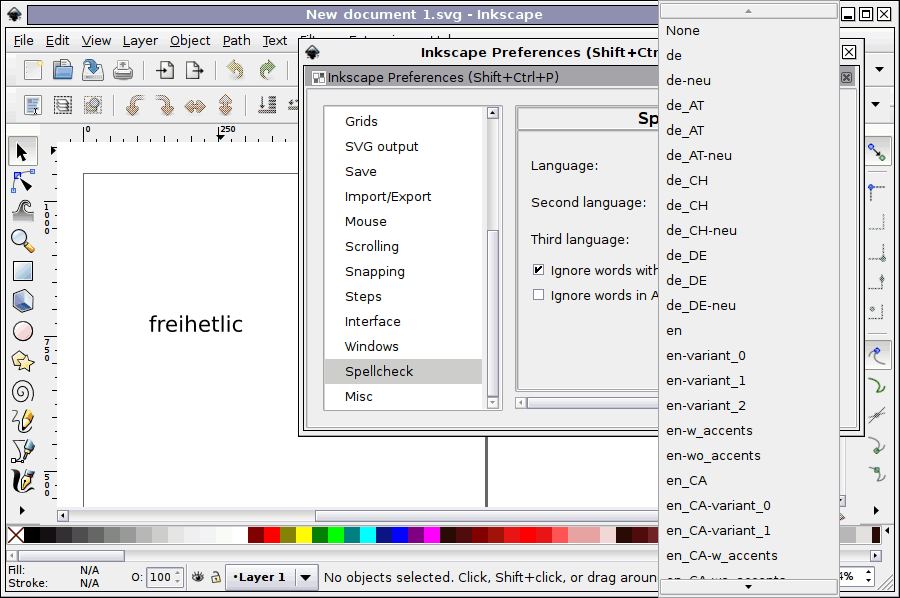900x598 pixels.
Task: Choose en_CA from the language list
Action: pyautogui.click(x=748, y=480)
